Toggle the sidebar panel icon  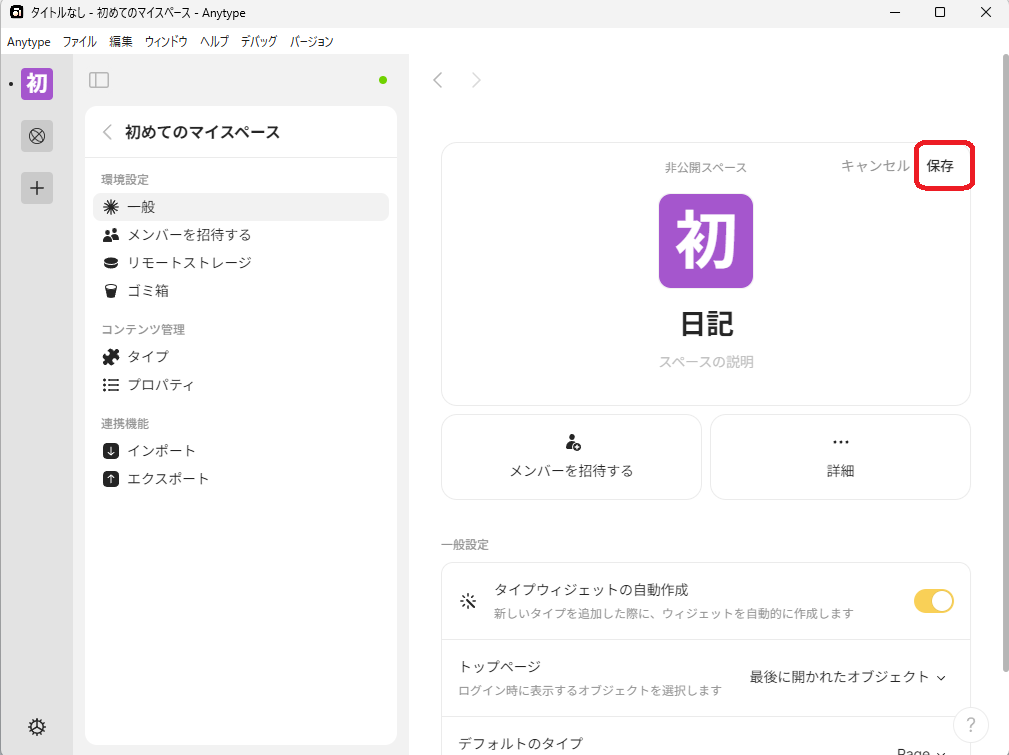coord(98,80)
